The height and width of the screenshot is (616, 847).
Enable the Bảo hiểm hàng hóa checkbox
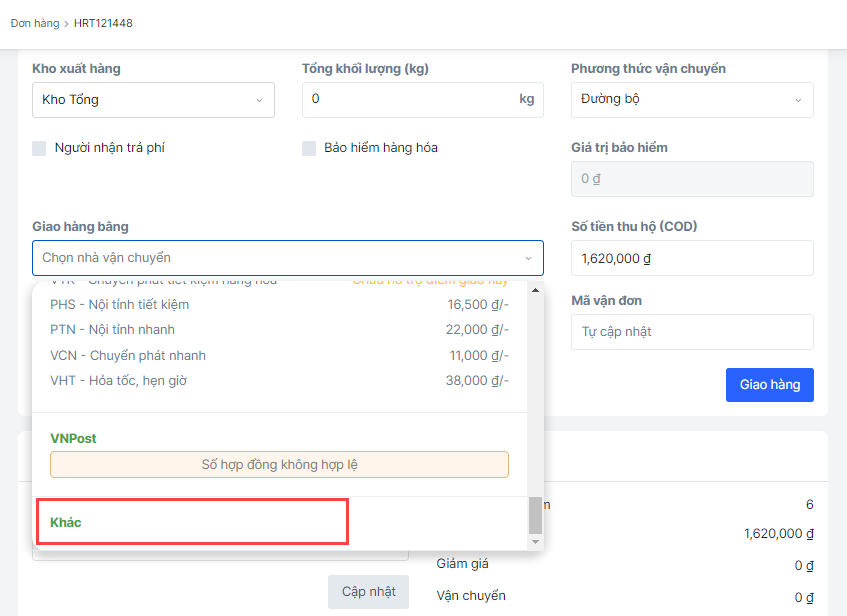(x=309, y=148)
